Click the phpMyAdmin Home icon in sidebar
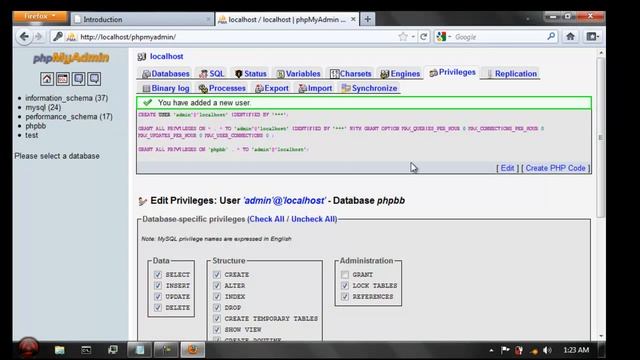 pyautogui.click(x=47, y=79)
